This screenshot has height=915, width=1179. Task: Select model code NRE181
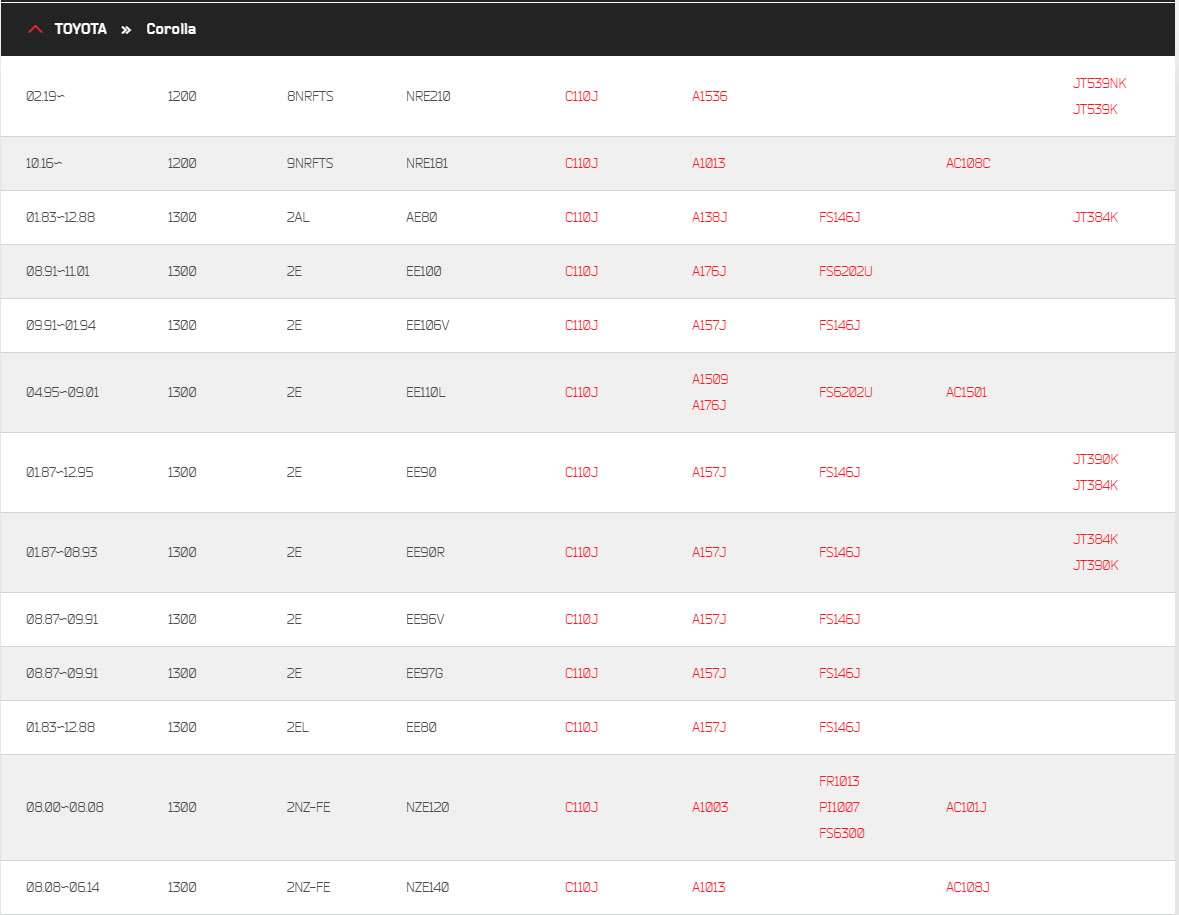(426, 163)
